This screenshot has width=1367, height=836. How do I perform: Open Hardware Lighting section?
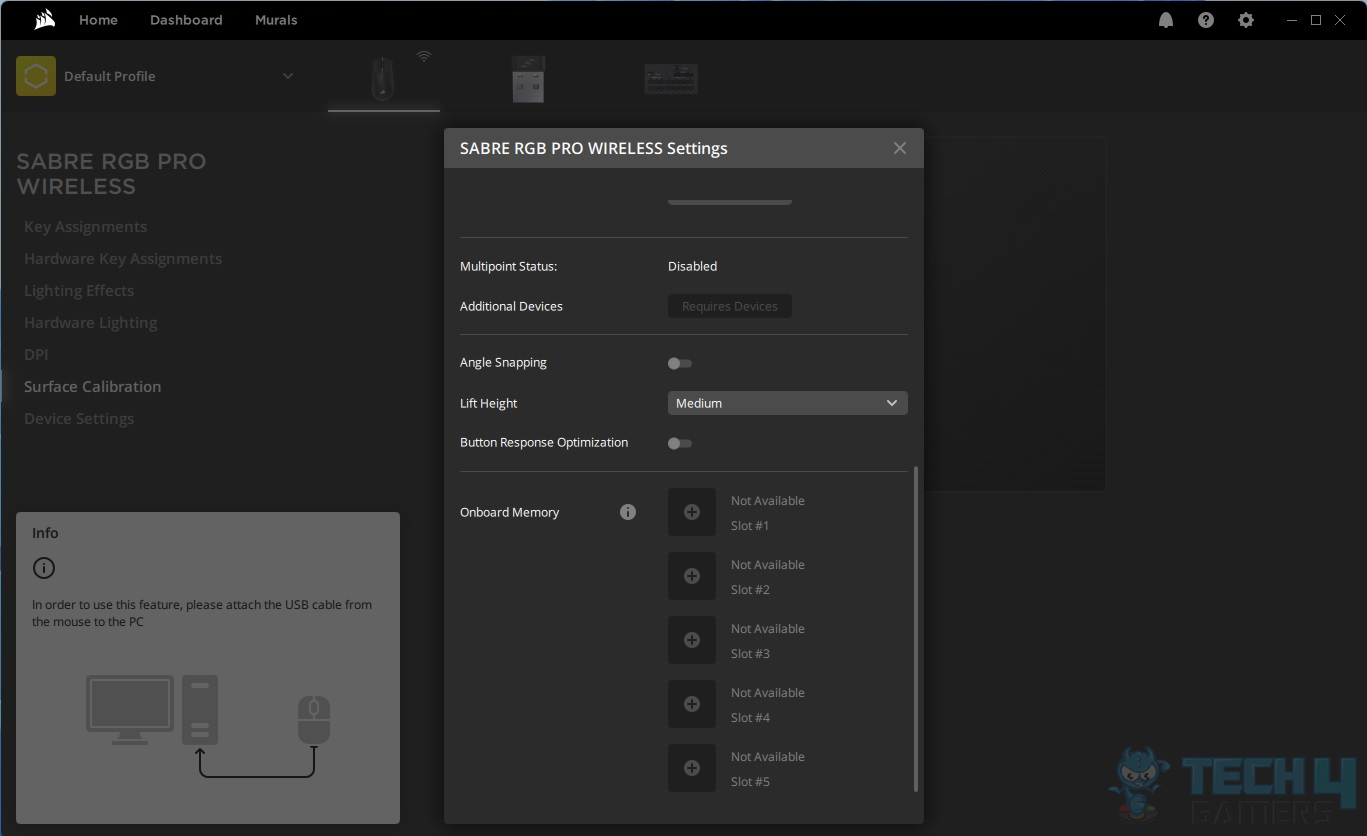pos(91,323)
